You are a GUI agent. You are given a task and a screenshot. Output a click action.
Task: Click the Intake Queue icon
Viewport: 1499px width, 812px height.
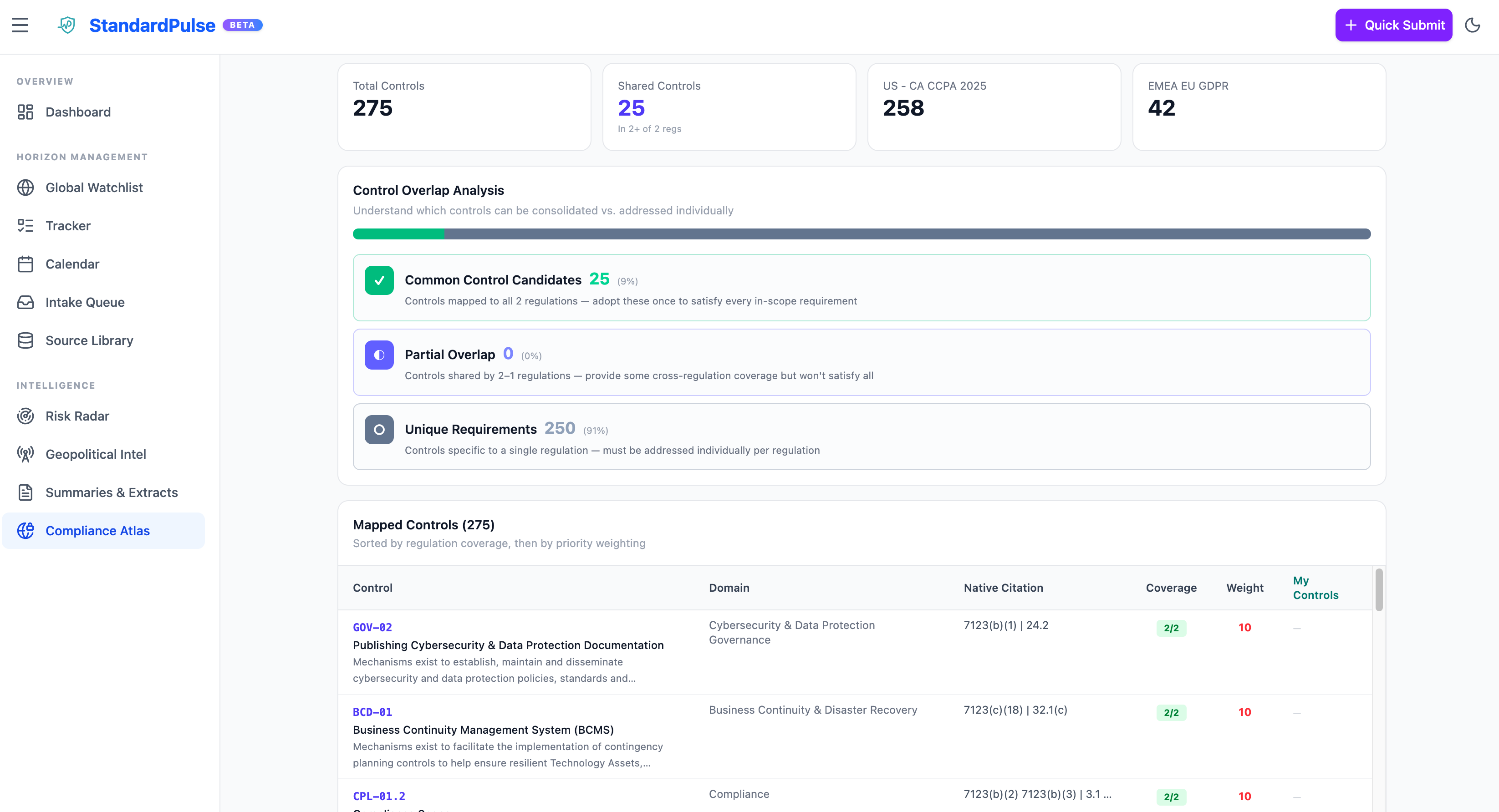(x=25, y=302)
